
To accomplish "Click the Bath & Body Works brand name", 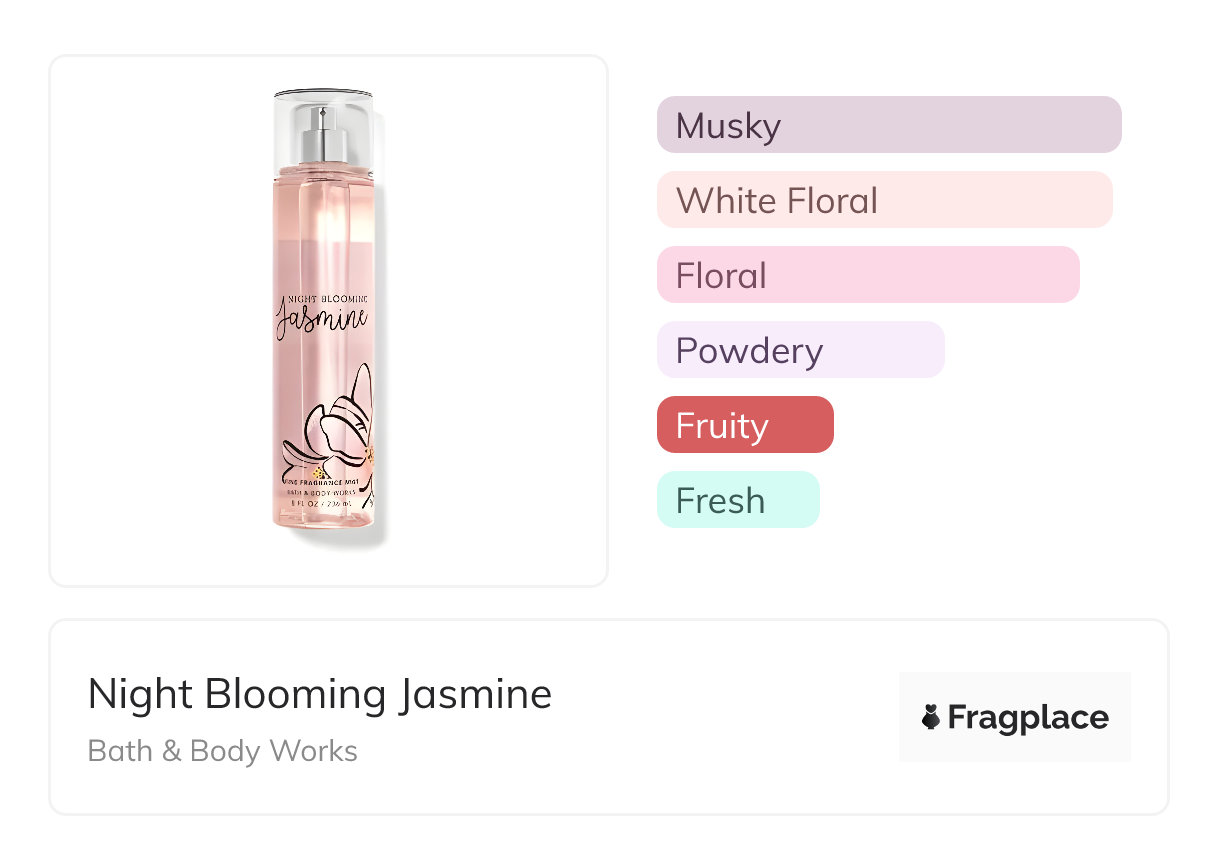I will pos(223,750).
